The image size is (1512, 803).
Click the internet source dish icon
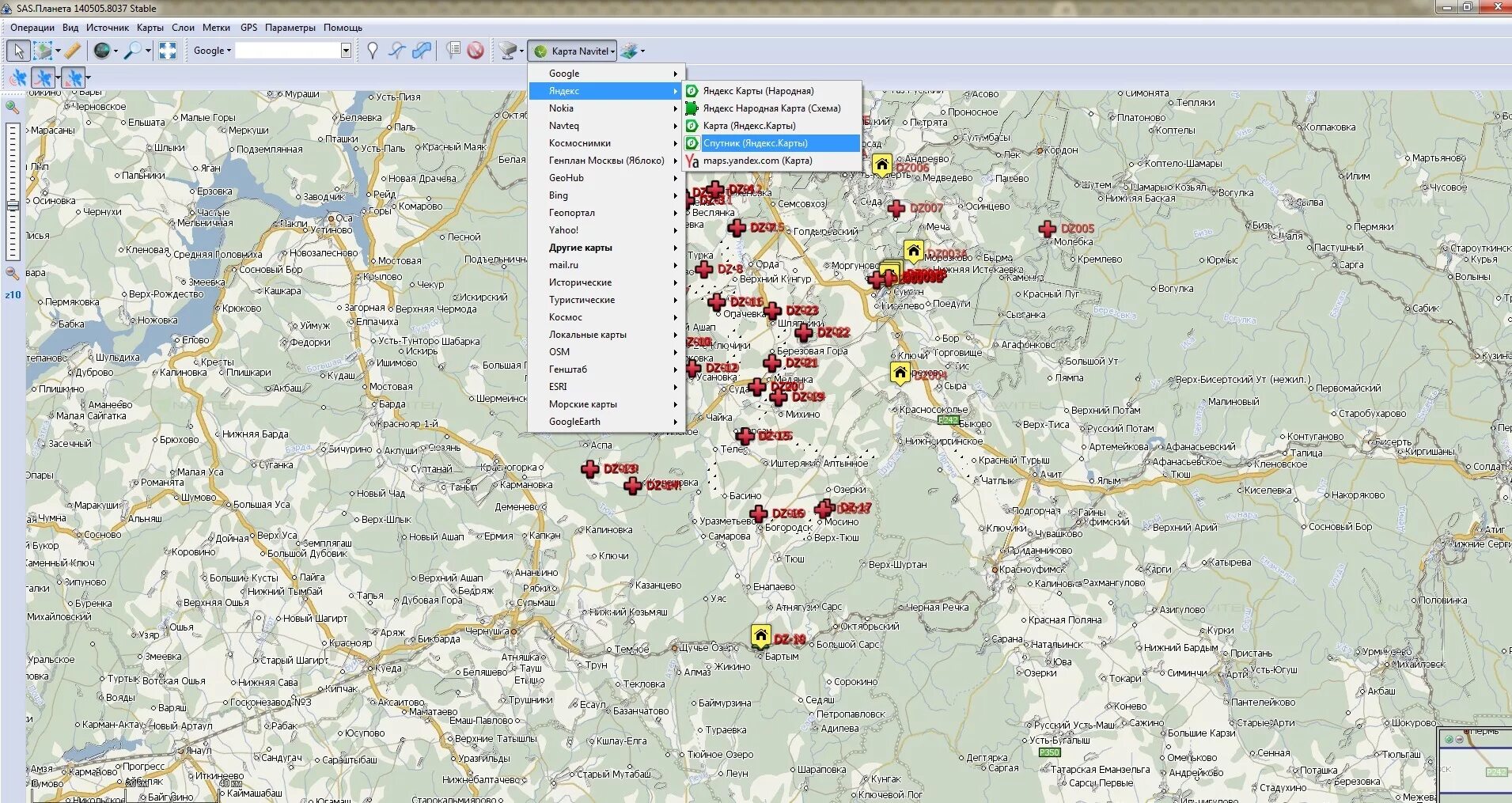coord(507,51)
